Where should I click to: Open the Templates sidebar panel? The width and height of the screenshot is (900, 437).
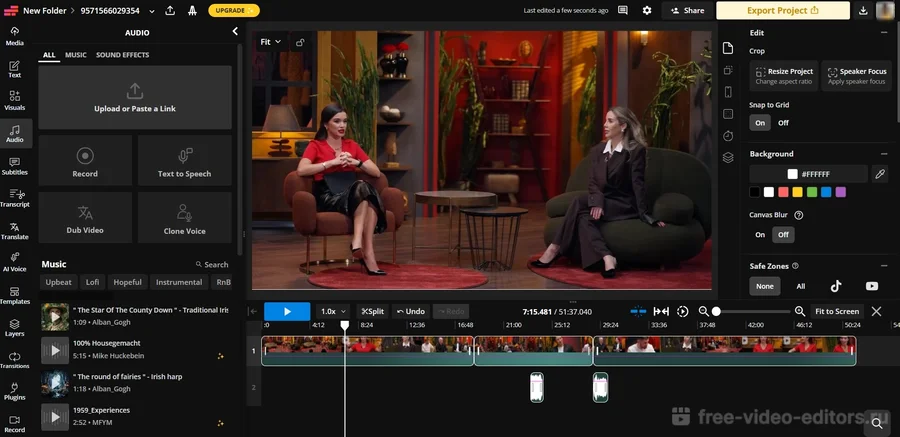[15, 294]
